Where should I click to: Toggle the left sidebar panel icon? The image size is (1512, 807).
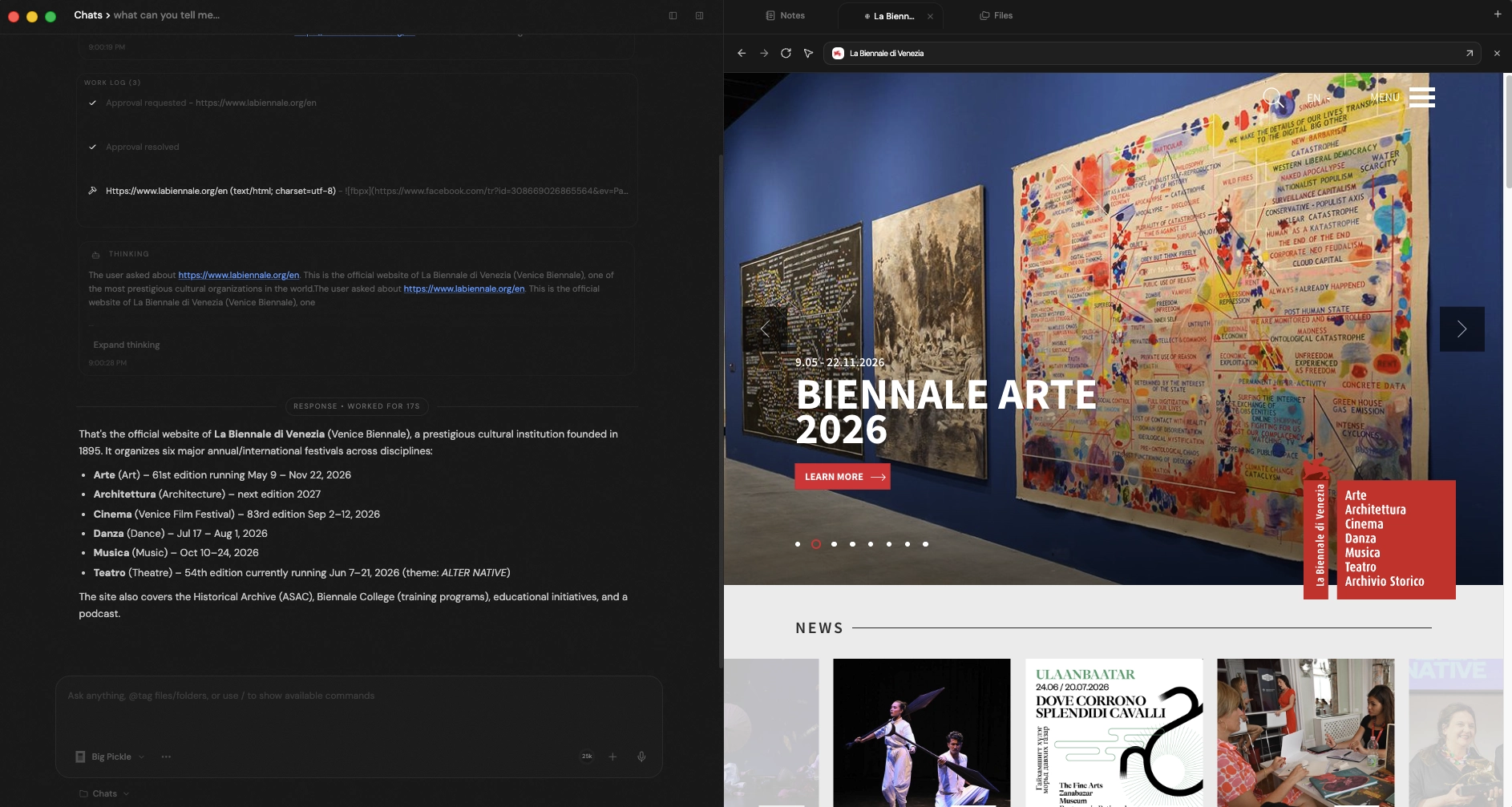click(673, 15)
